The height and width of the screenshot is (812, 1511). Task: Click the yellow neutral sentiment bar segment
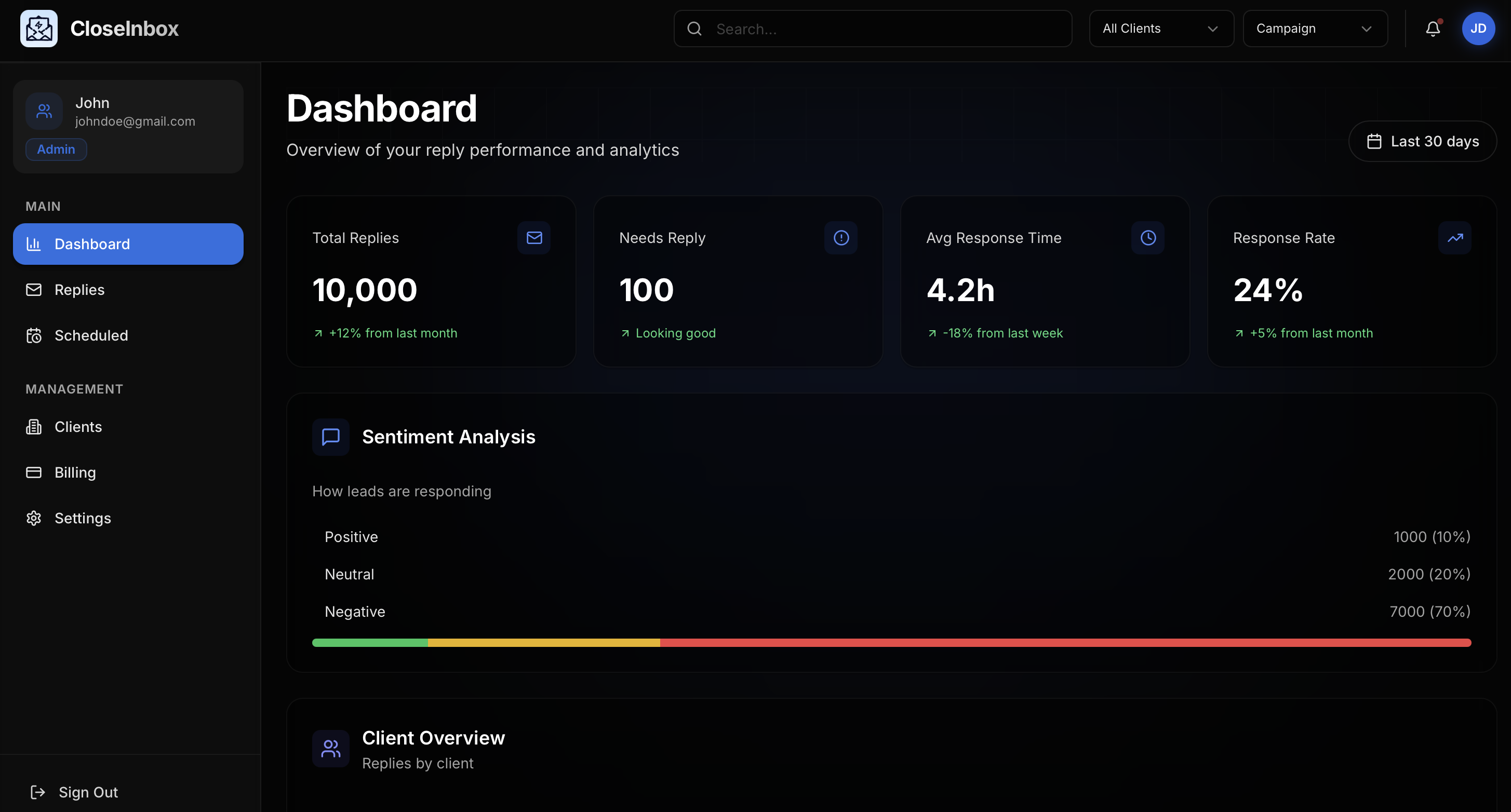click(544, 643)
